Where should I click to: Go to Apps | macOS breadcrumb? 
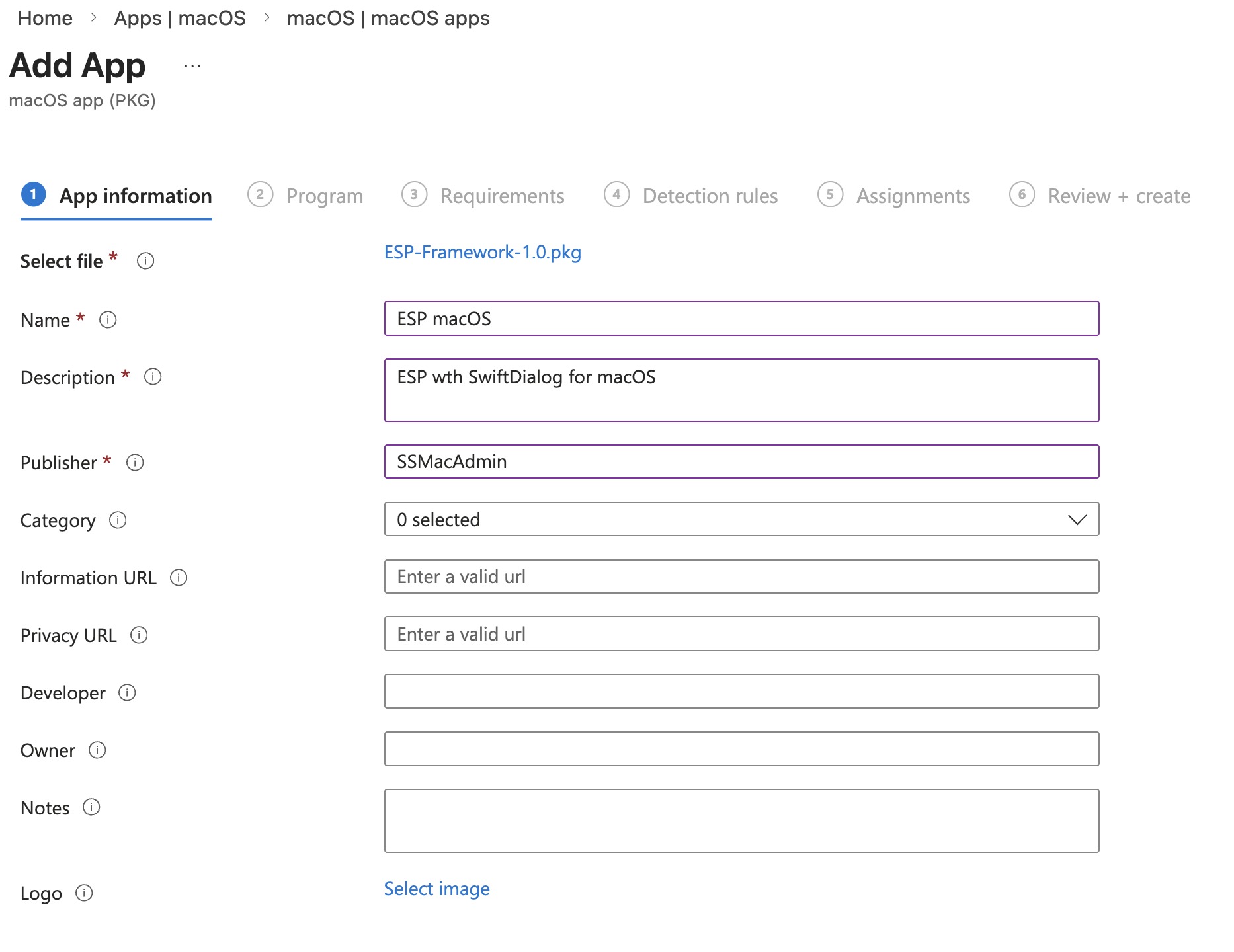pyautogui.click(x=180, y=19)
